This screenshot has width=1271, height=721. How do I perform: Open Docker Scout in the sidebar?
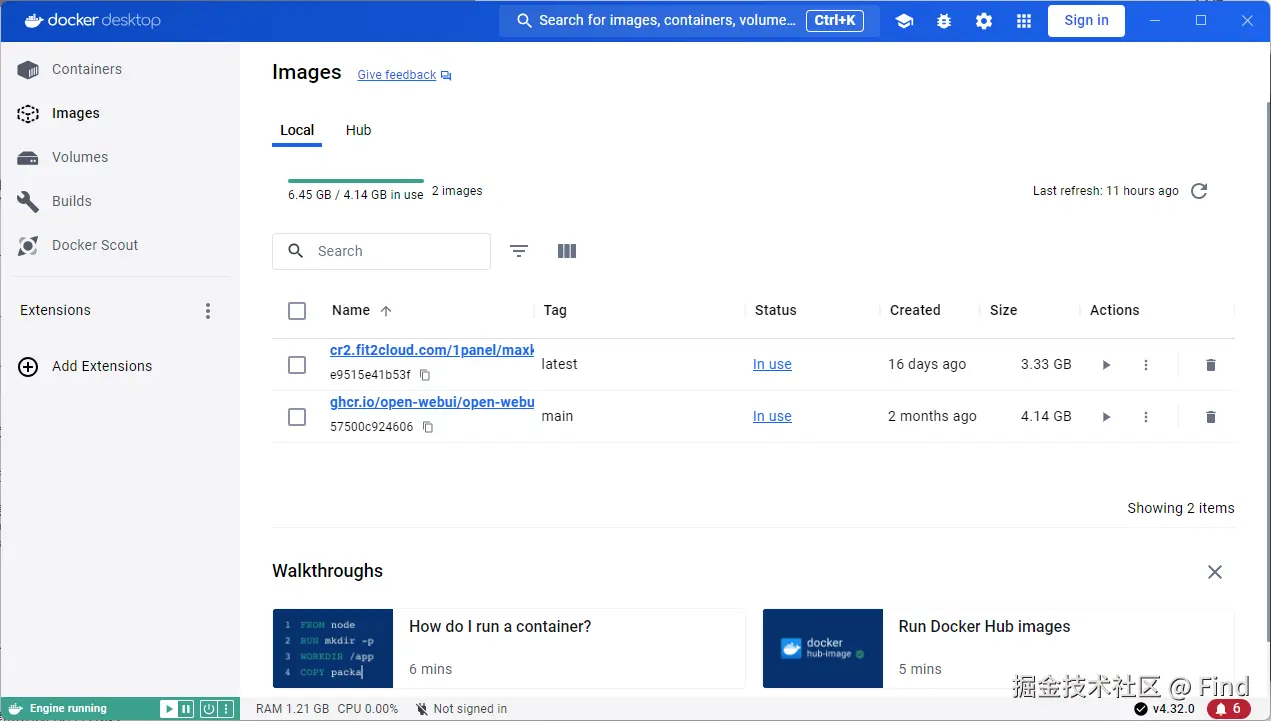point(120,245)
